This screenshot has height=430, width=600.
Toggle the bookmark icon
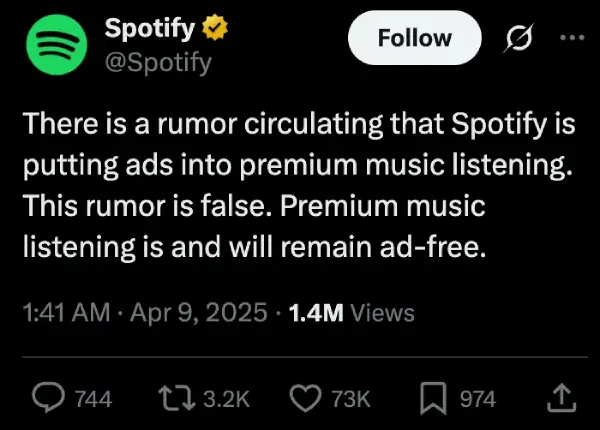pos(433,398)
